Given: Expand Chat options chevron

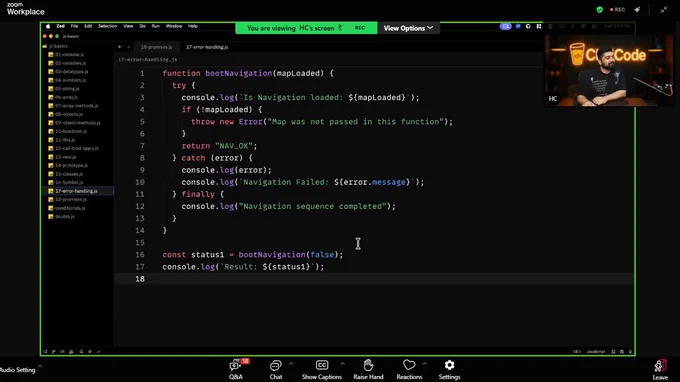Looking at the screenshot, I should tap(291, 364).
